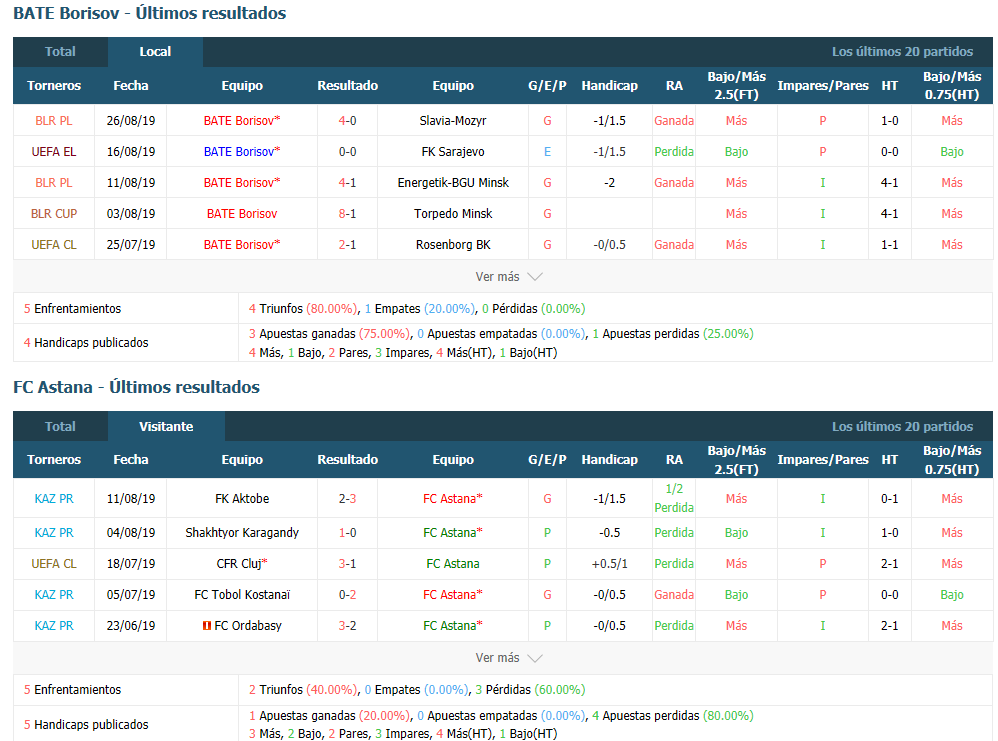Open the BLR CUP tournament link
The width and height of the screenshot is (998, 741).
54,214
